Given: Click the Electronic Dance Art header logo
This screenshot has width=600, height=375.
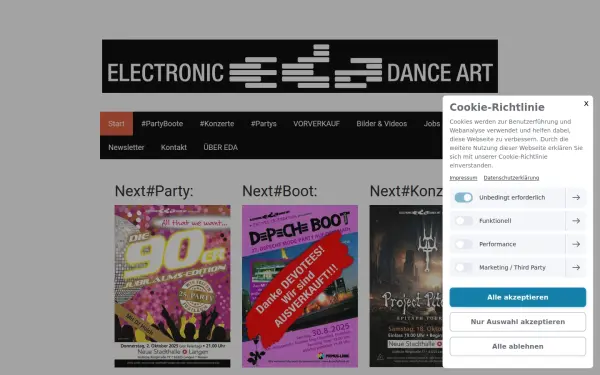Looking at the screenshot, I should point(300,66).
